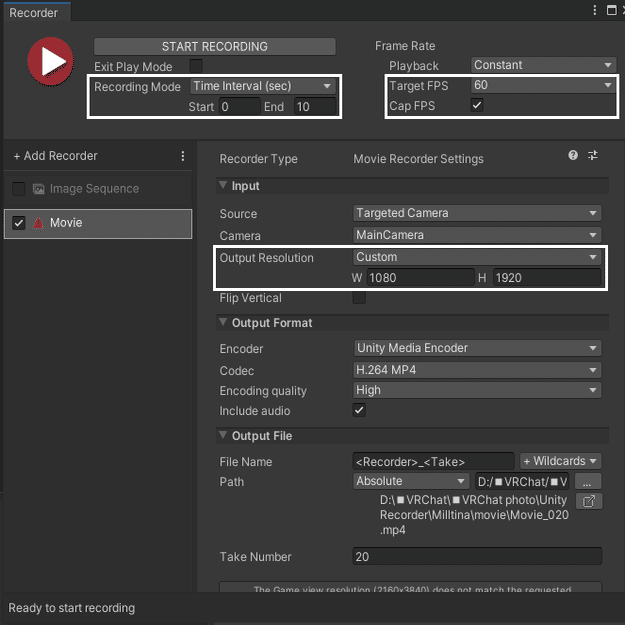The width and height of the screenshot is (625, 625).
Task: Browse for output path with ellipsis button
Action: [588, 482]
